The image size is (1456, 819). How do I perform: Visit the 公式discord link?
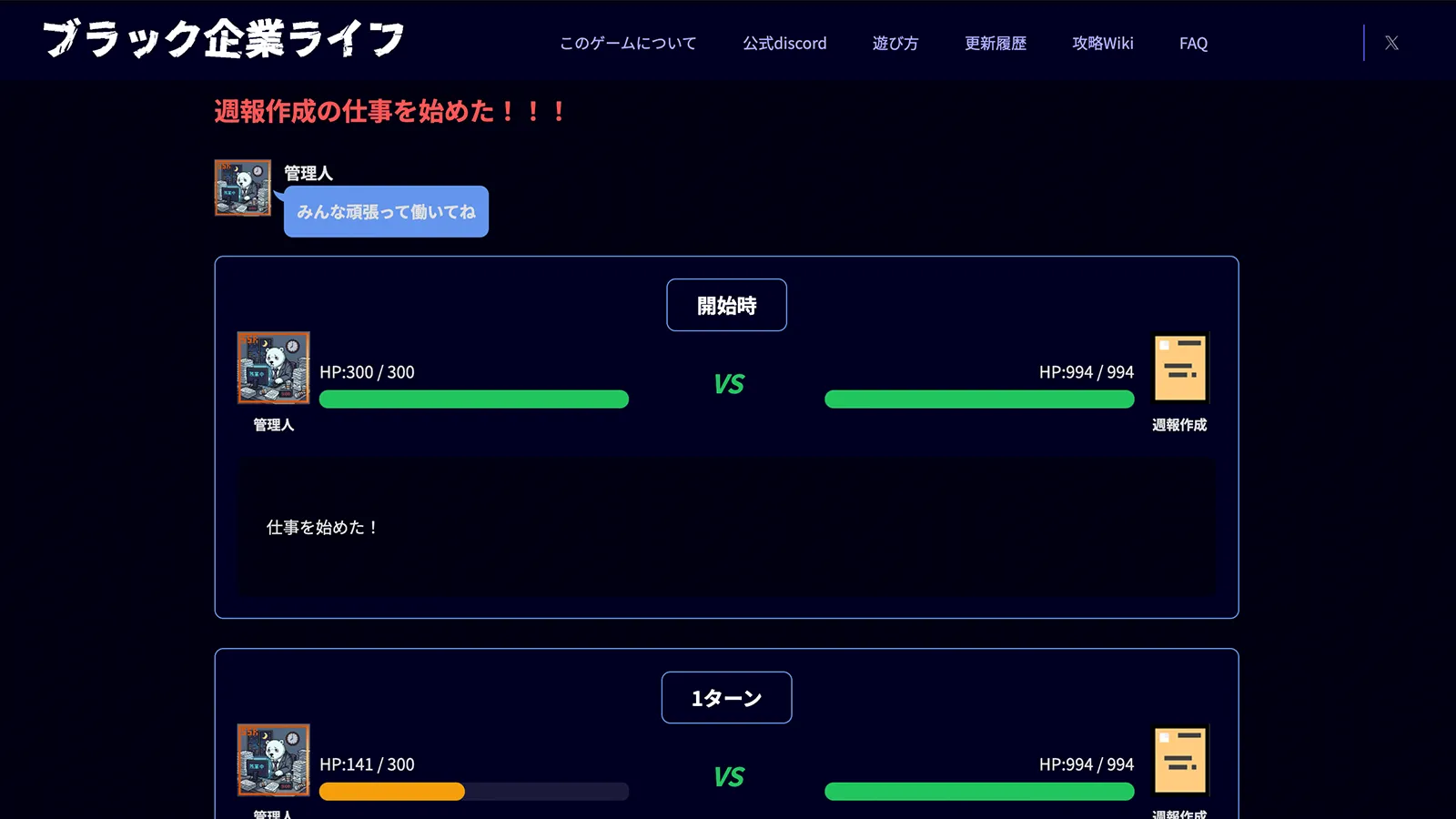coord(784,43)
